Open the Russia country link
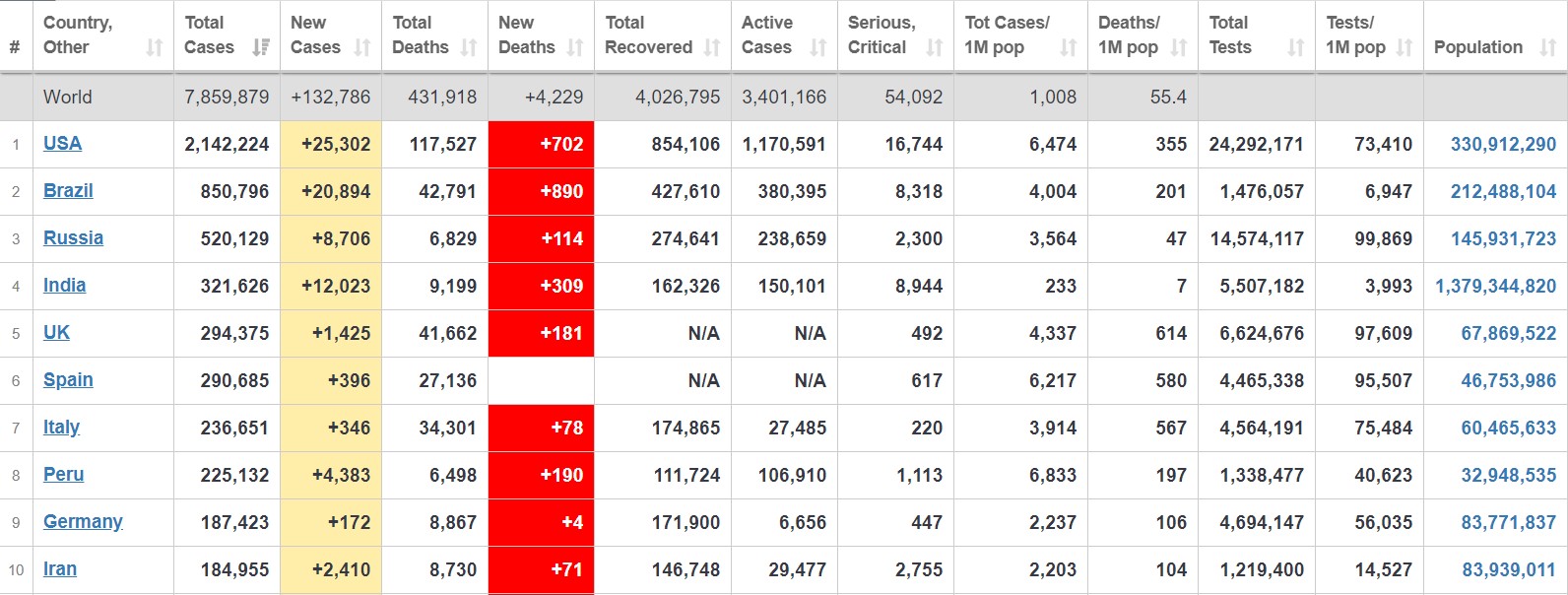This screenshot has width=1568, height=595. 73,238
